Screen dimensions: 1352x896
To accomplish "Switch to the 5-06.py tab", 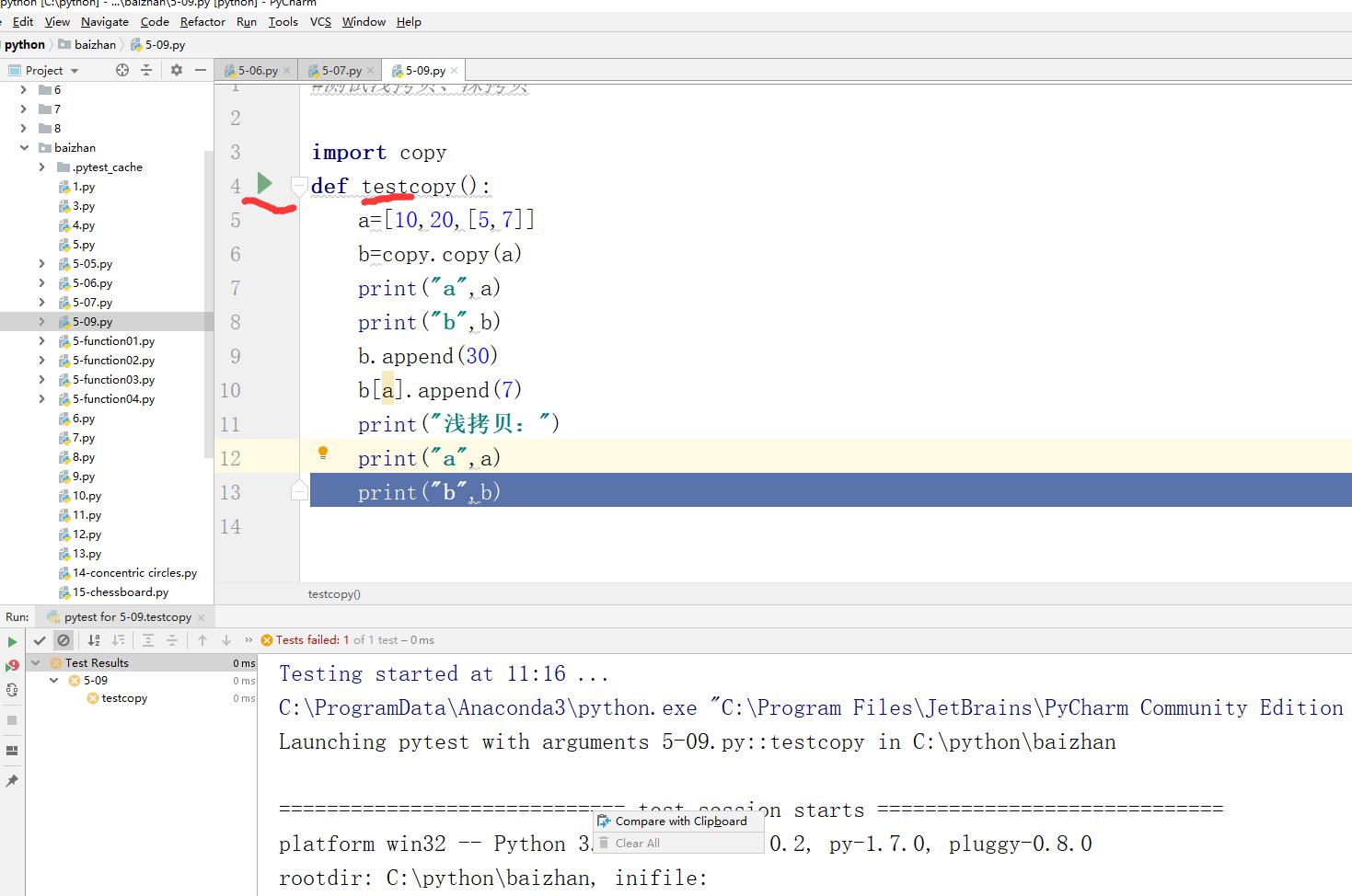I will [257, 70].
